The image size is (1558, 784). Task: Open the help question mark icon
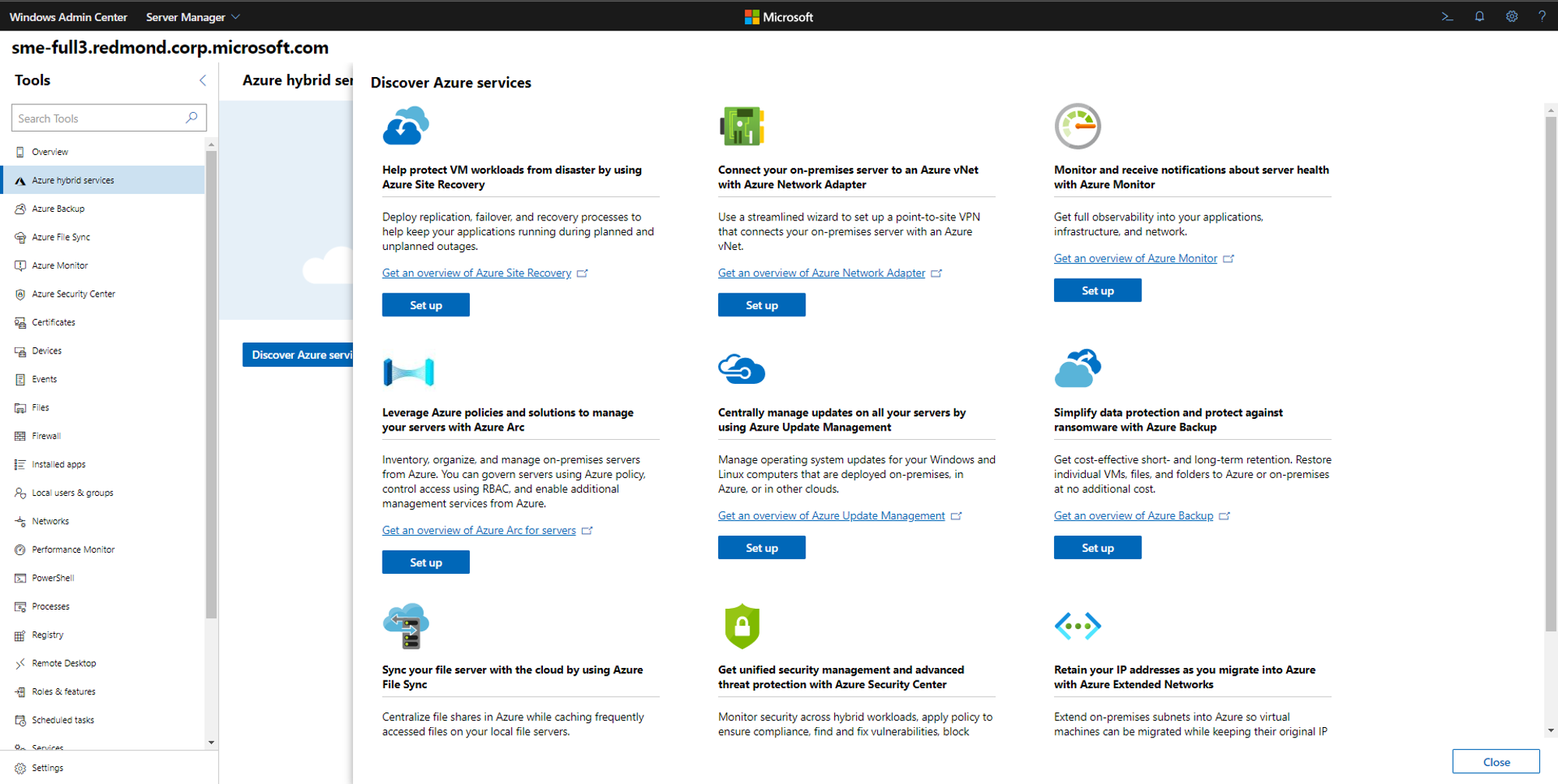(1542, 16)
